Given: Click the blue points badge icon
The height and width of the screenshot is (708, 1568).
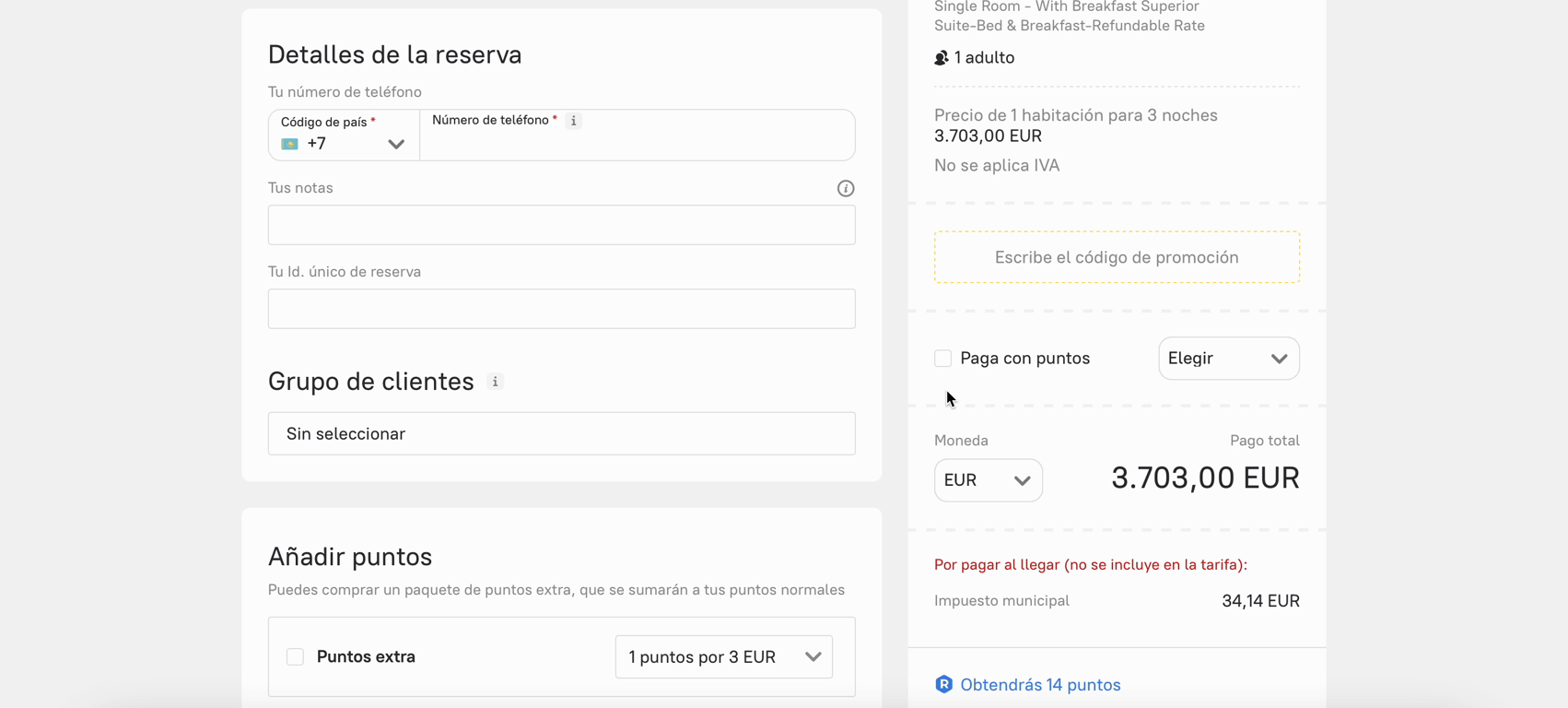Looking at the screenshot, I should [x=943, y=684].
